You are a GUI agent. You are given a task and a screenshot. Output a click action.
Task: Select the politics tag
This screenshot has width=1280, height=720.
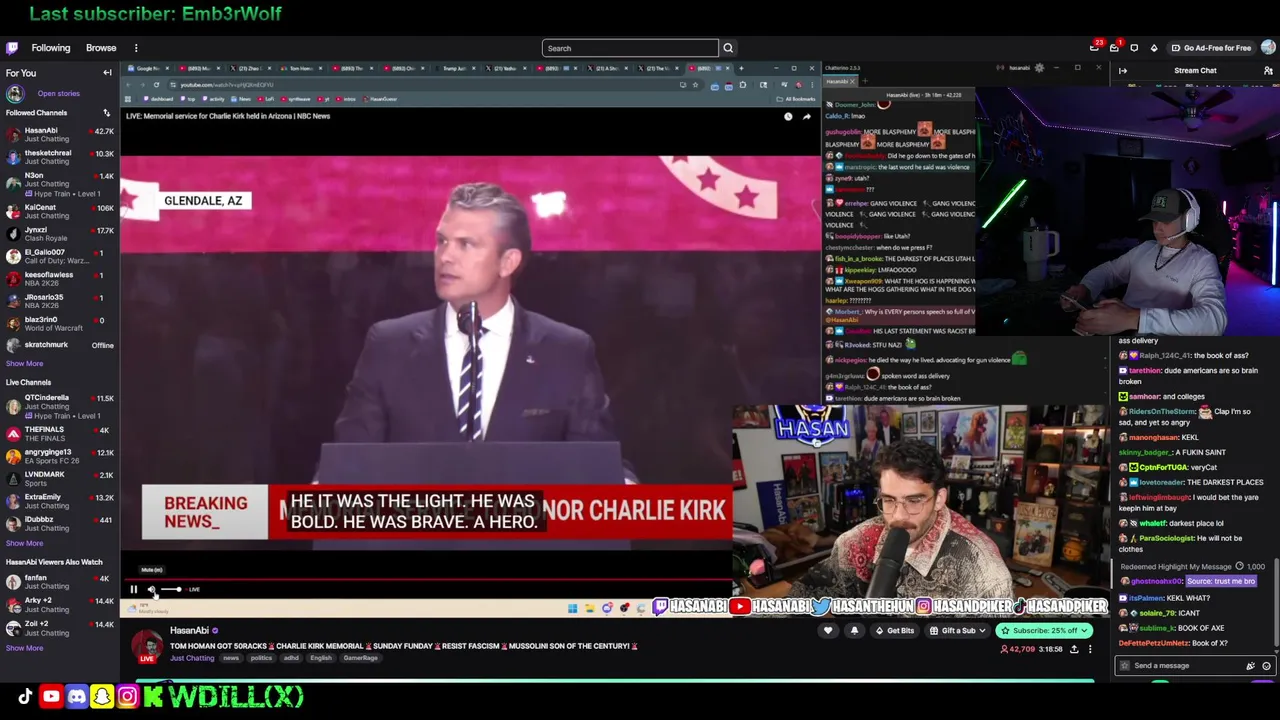tap(261, 658)
